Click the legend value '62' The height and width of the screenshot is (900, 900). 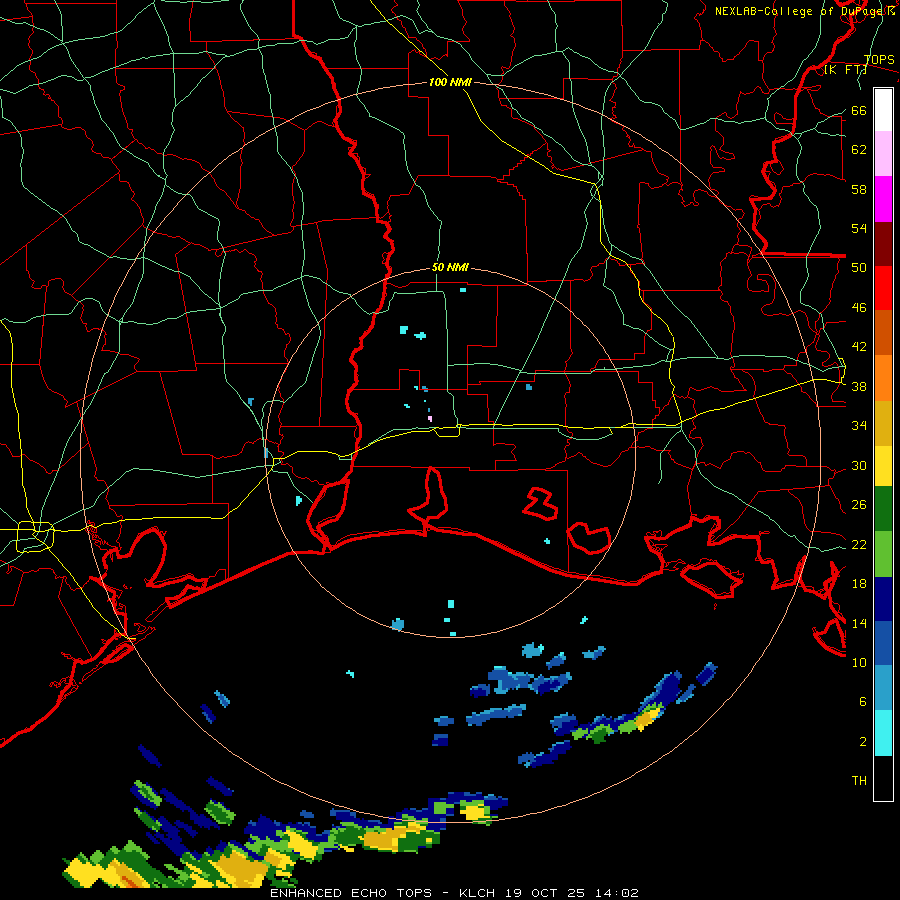click(859, 149)
